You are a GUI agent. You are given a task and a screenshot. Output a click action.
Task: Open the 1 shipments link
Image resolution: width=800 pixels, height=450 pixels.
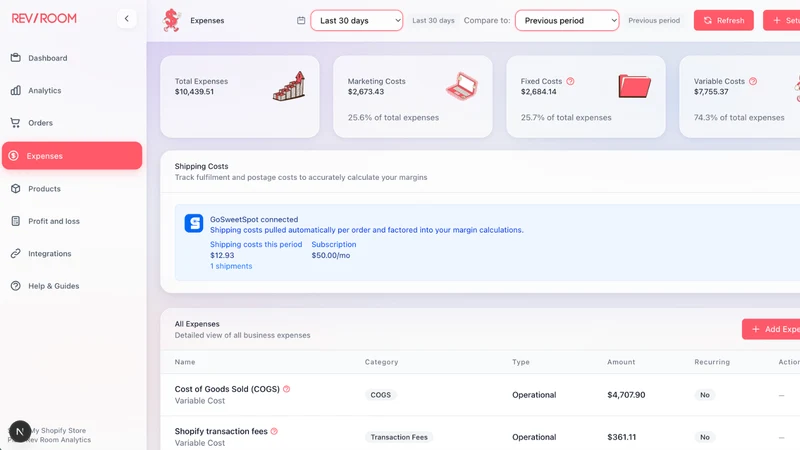point(231,266)
